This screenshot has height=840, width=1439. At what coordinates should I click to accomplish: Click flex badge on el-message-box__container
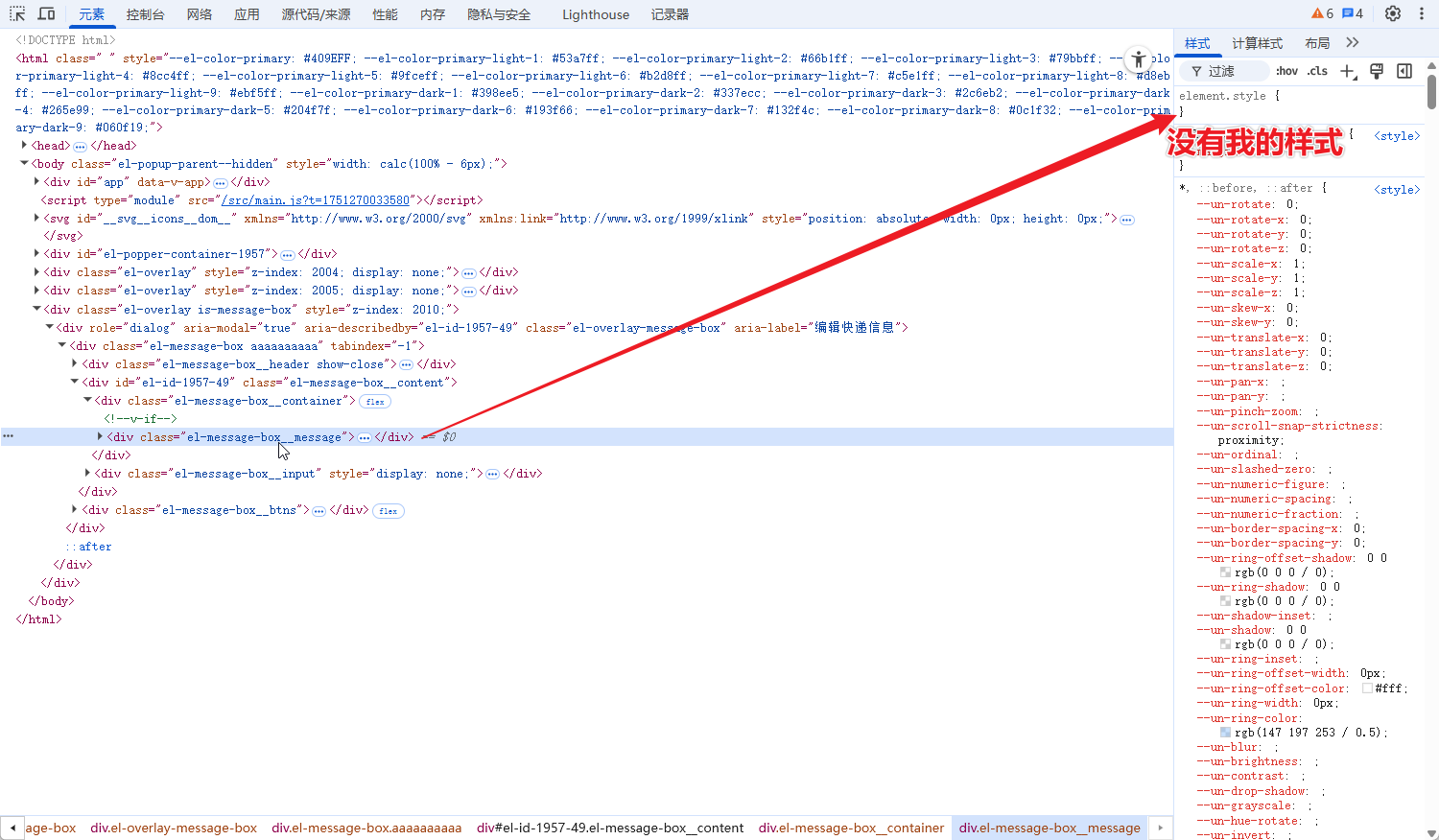coord(375,402)
